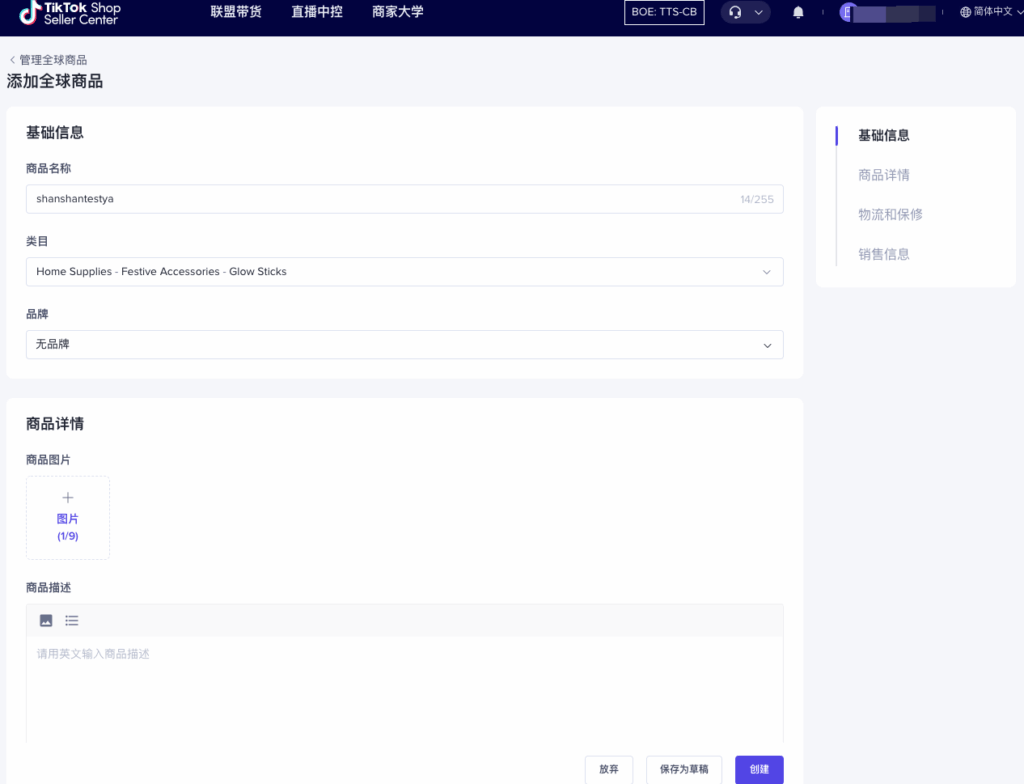Discard changes with the 放弃 button
The height and width of the screenshot is (784, 1024).
coord(609,769)
